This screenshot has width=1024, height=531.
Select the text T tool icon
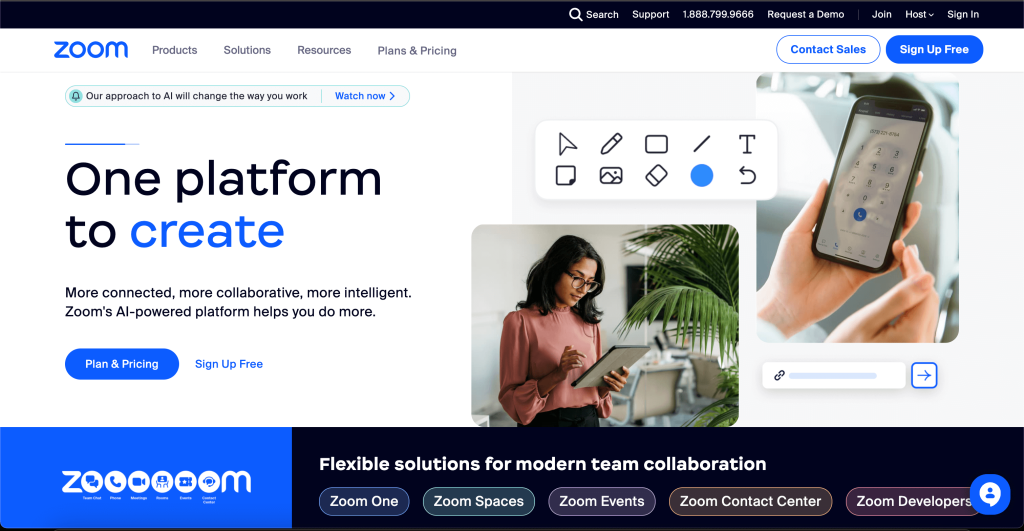point(746,144)
